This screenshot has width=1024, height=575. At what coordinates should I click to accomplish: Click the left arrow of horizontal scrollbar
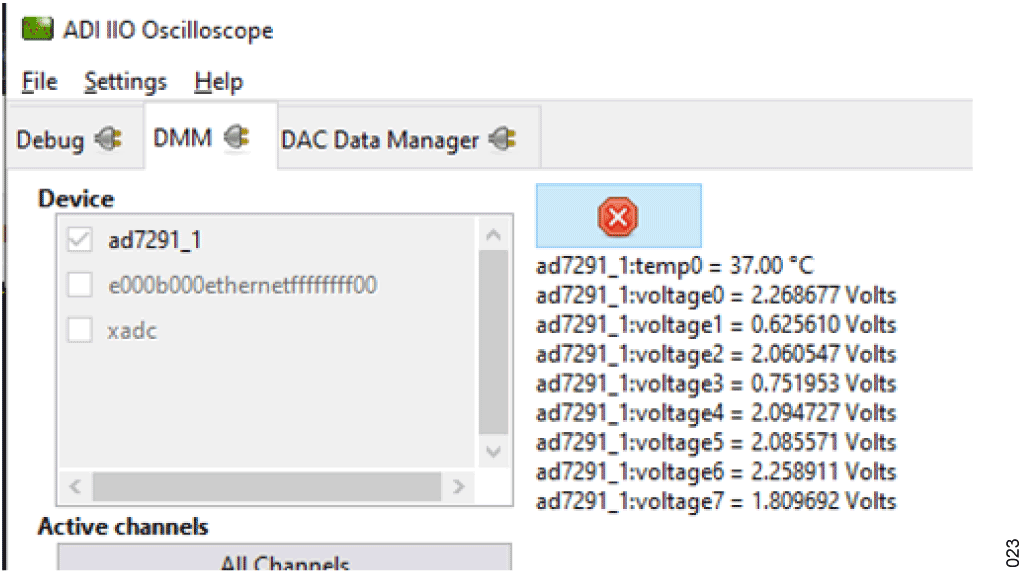tap(75, 486)
